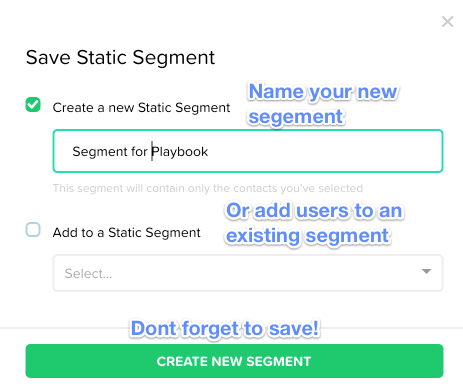
Task: Click the Dont forget to save annotation
Action: (225, 328)
